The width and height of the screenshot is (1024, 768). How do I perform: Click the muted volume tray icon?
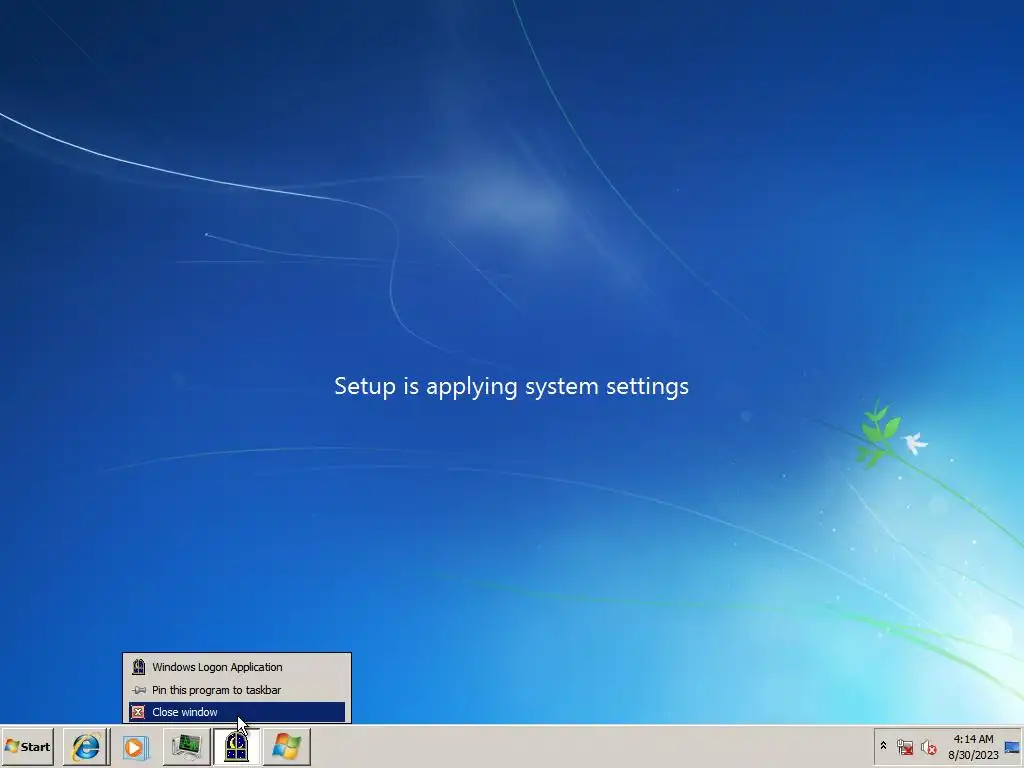point(928,746)
